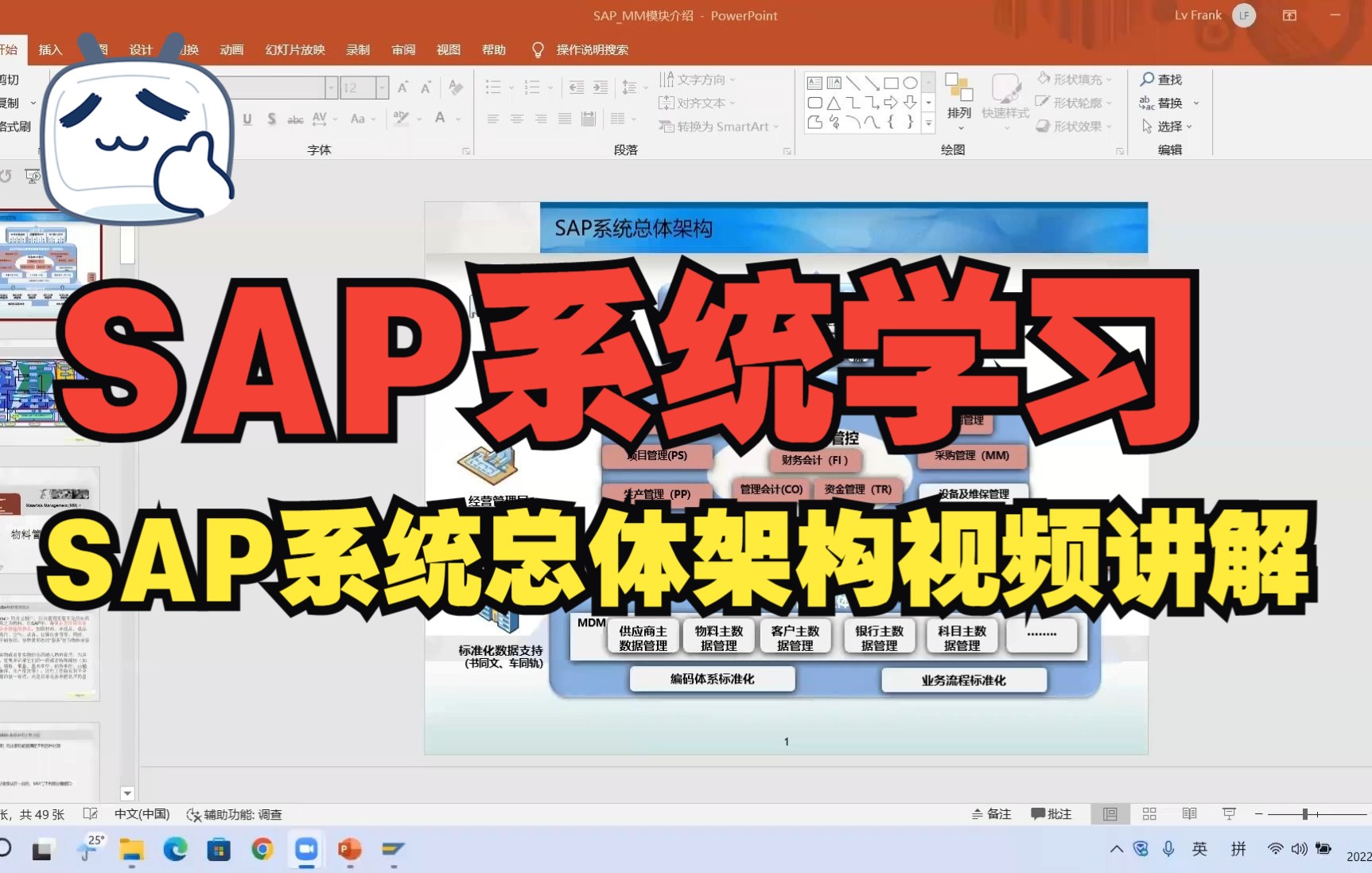
Task: Click Find (查找) in Editing group
Action: 1161,80
